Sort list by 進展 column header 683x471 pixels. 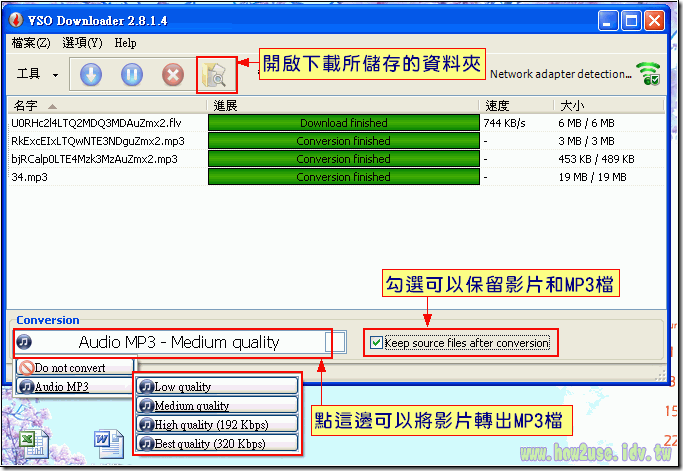[x=343, y=105]
